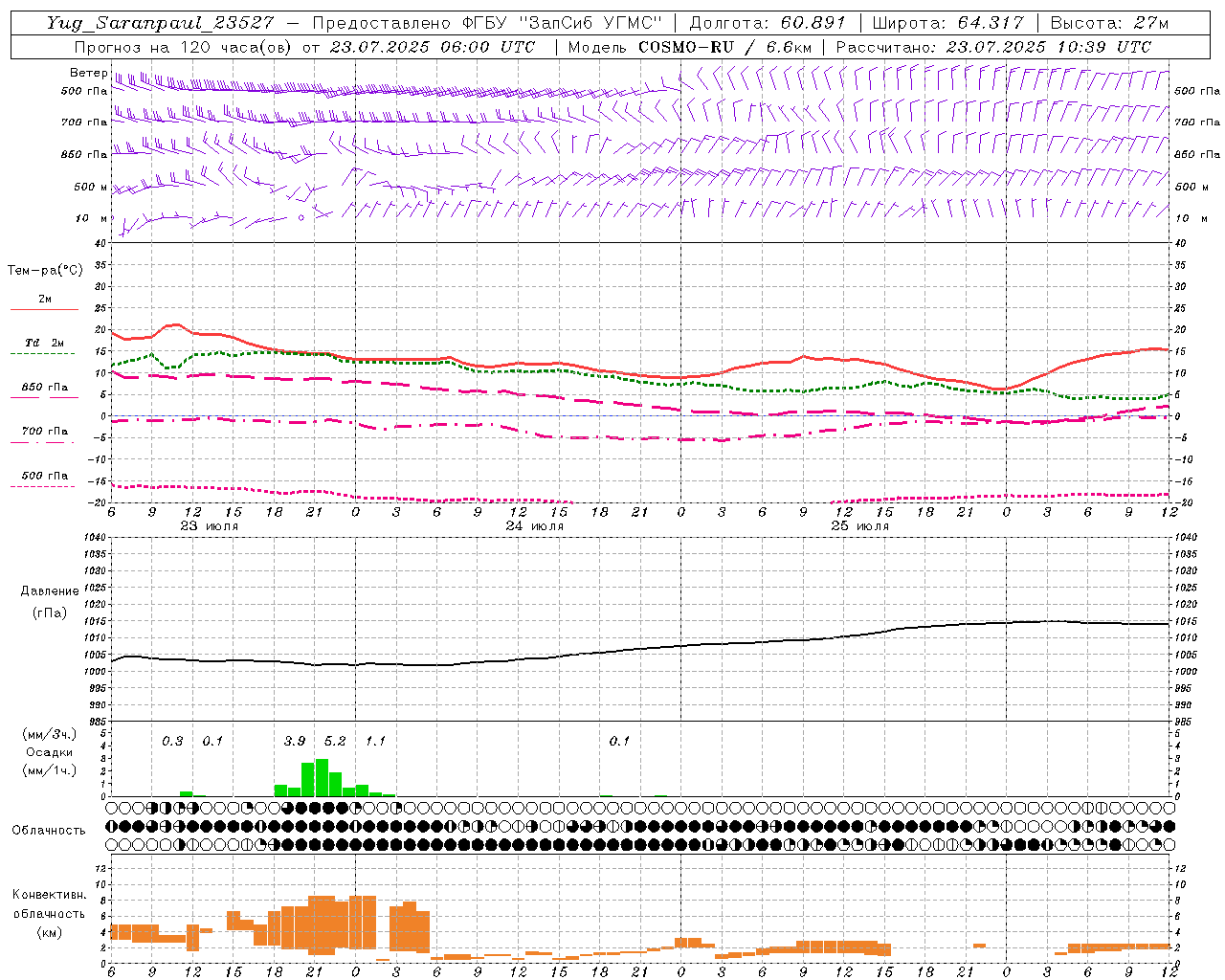Select the (мм/1ч.) precipitation unit label

(48, 770)
